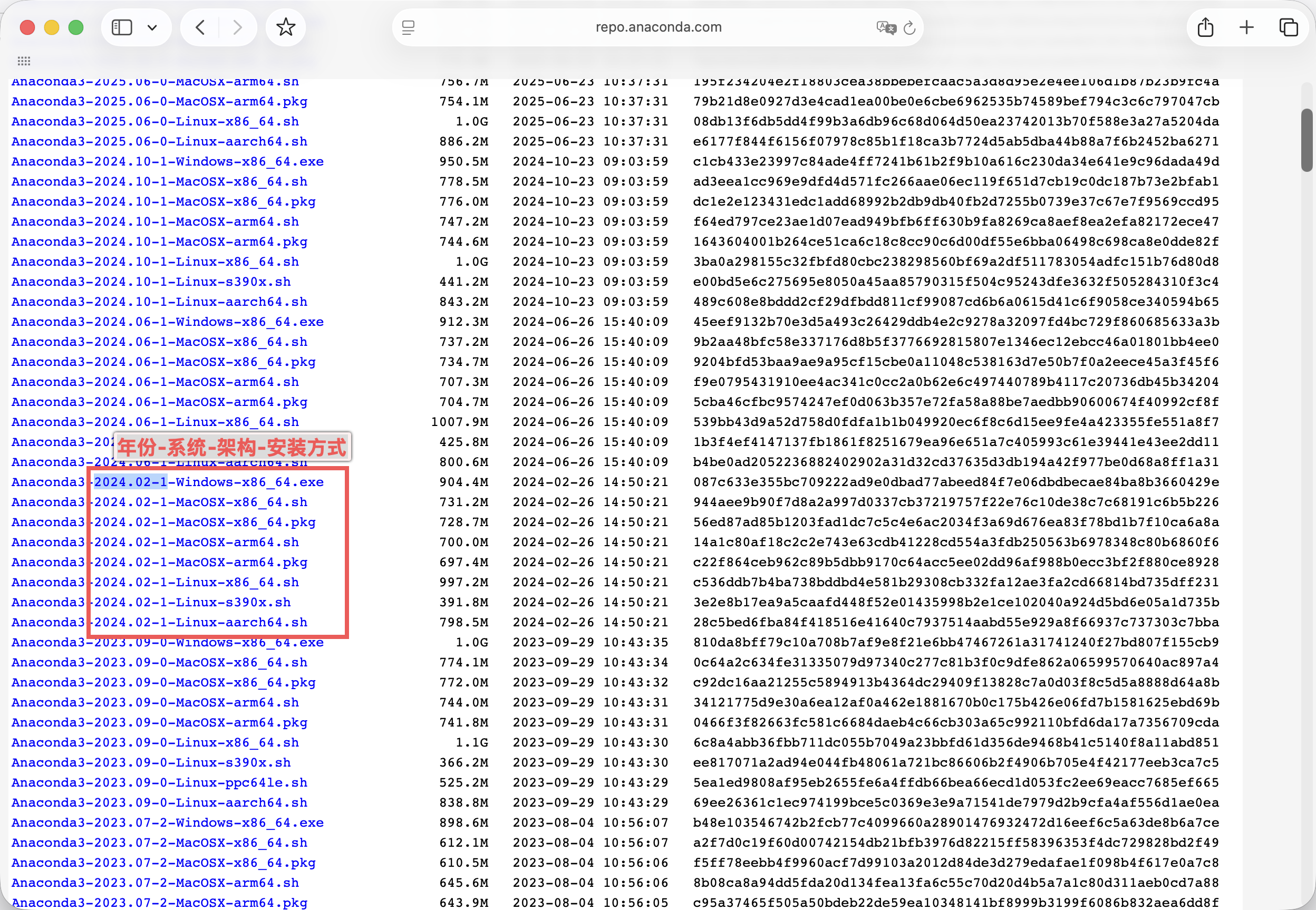Download Anaconda3-2023.09-0-MacOSX-x86_64.pkg
This screenshot has height=910, width=1316.
(x=163, y=682)
